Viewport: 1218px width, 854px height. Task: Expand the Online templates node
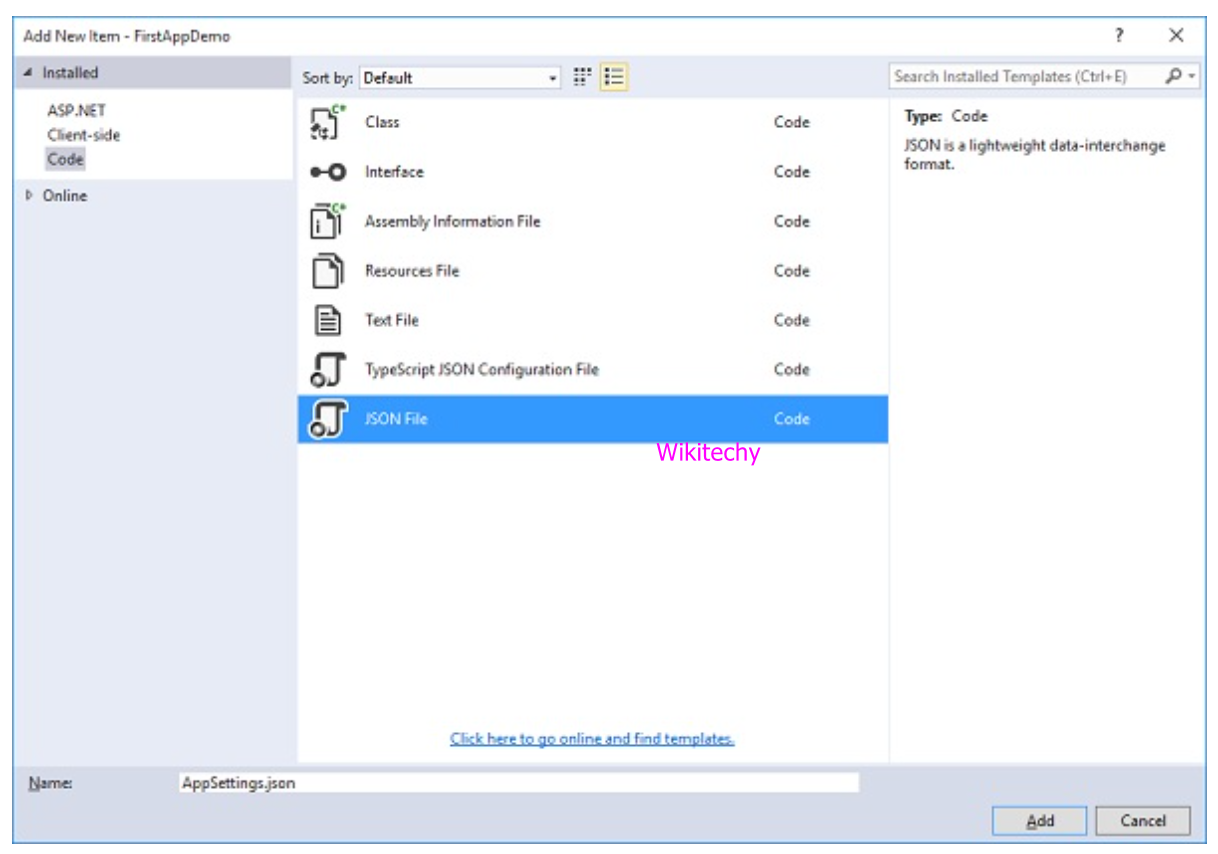pos(28,196)
